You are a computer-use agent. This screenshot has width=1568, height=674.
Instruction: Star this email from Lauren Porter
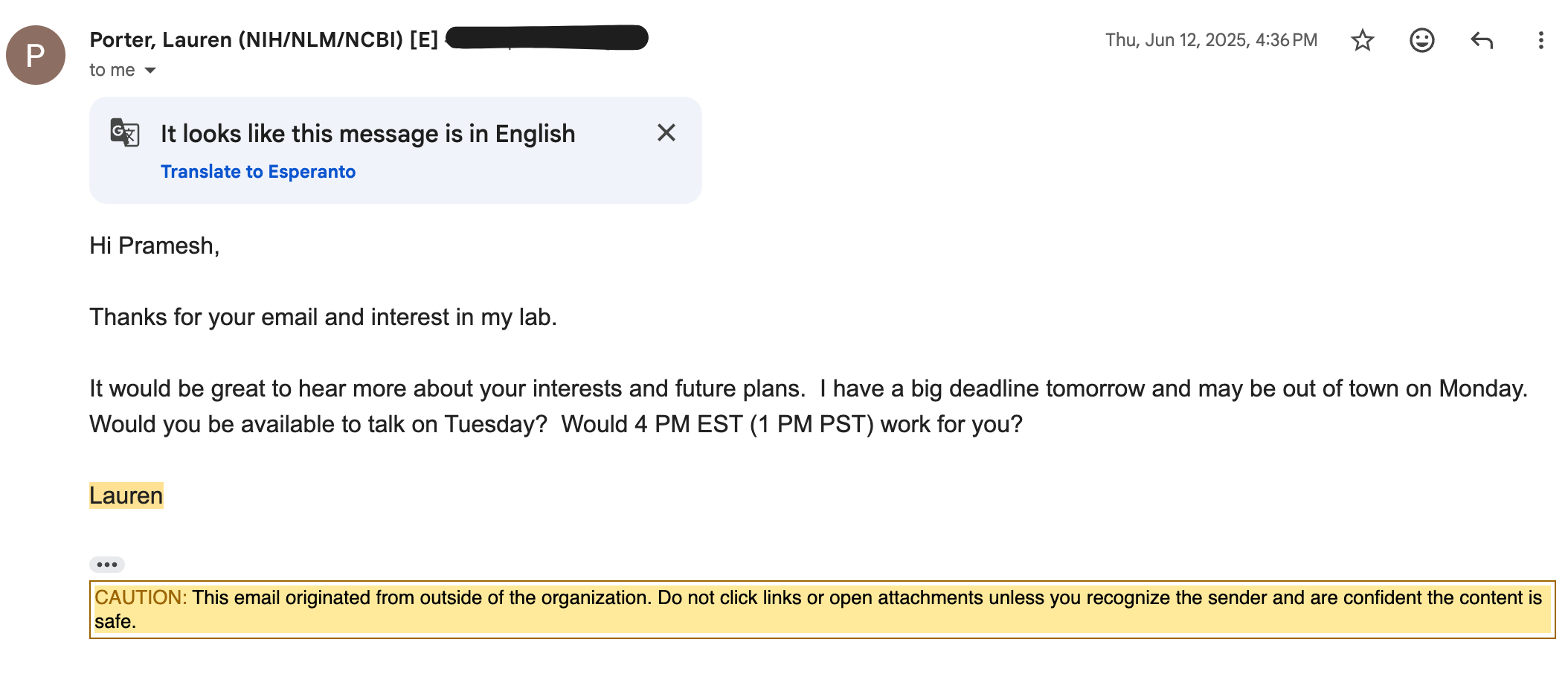coord(1362,40)
